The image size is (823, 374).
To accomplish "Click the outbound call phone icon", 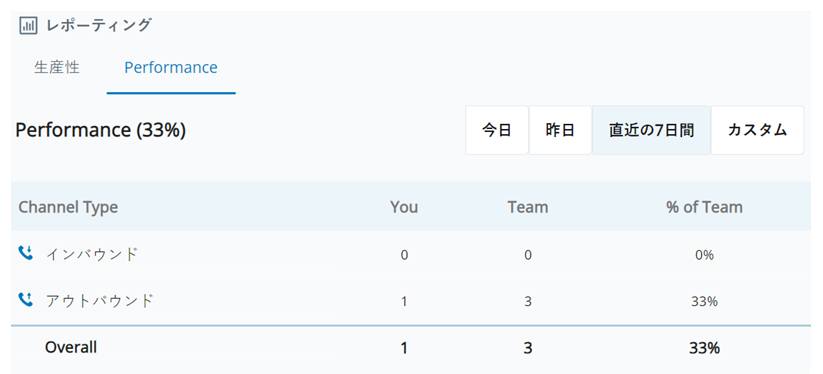I will [26, 300].
